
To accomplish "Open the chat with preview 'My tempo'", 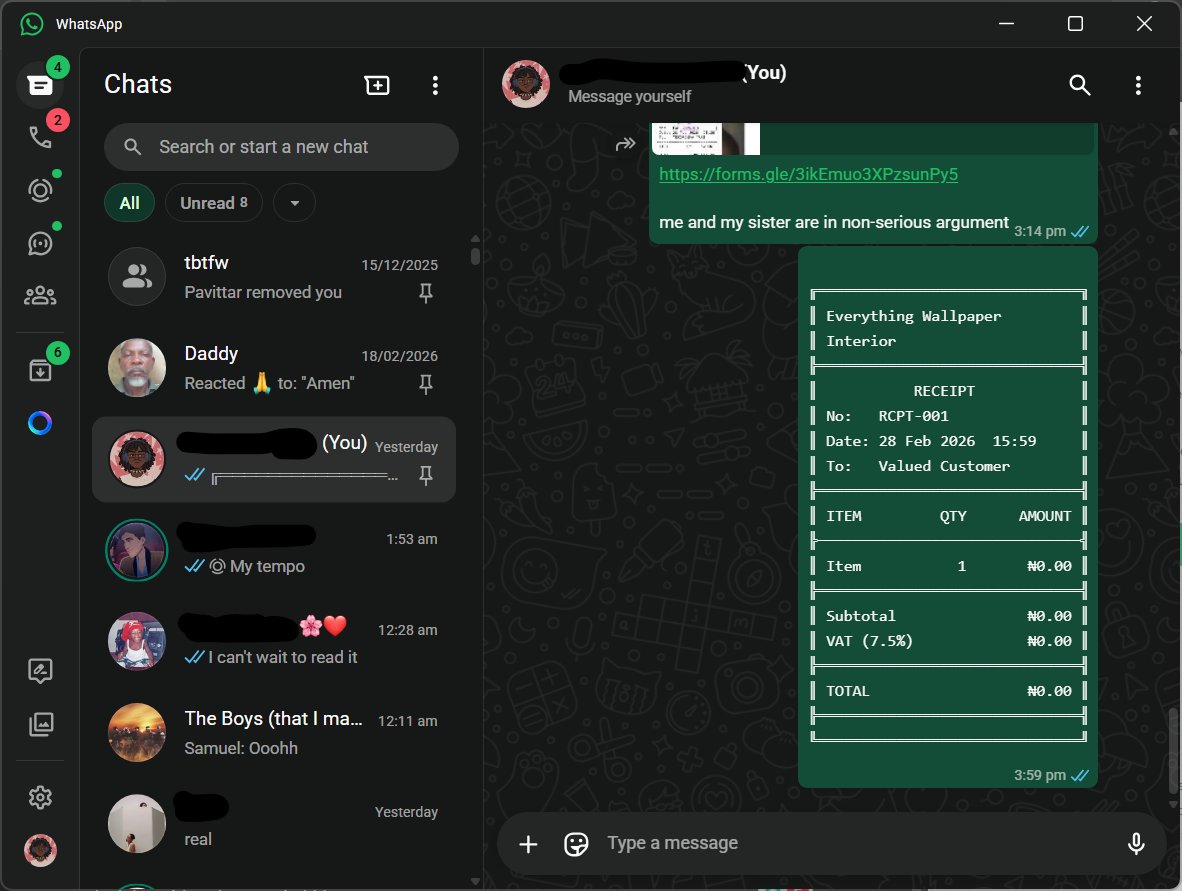I will 274,550.
